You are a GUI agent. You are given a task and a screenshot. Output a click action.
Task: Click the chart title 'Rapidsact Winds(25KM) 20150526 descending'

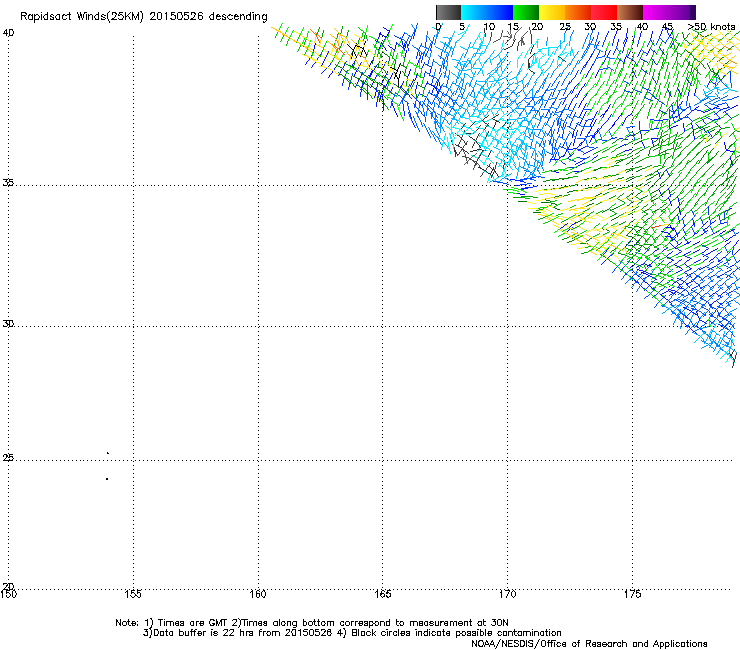coord(143,17)
